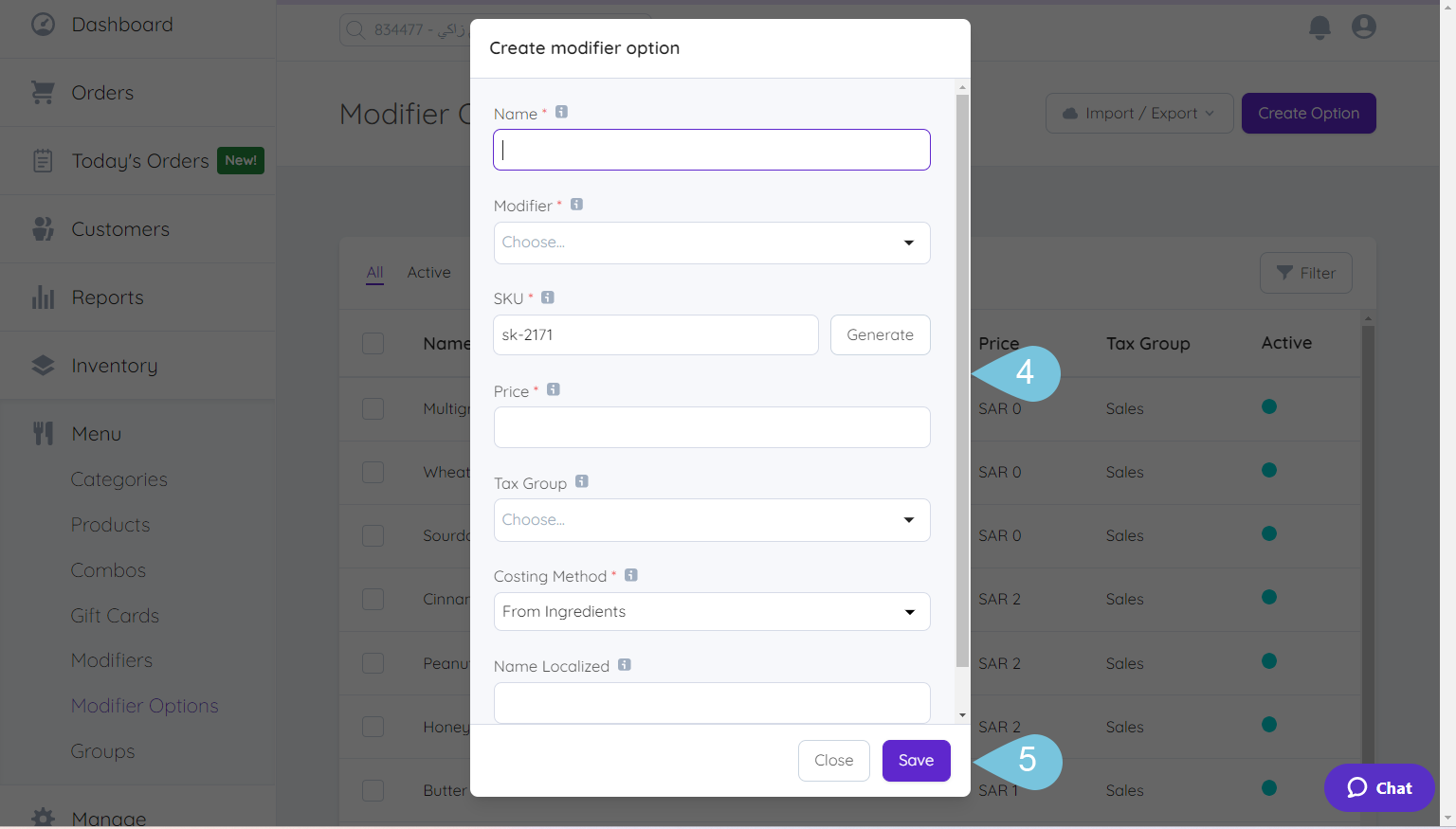The height and width of the screenshot is (829, 1456).
Task: Save the new modifier option
Action: (x=915, y=760)
